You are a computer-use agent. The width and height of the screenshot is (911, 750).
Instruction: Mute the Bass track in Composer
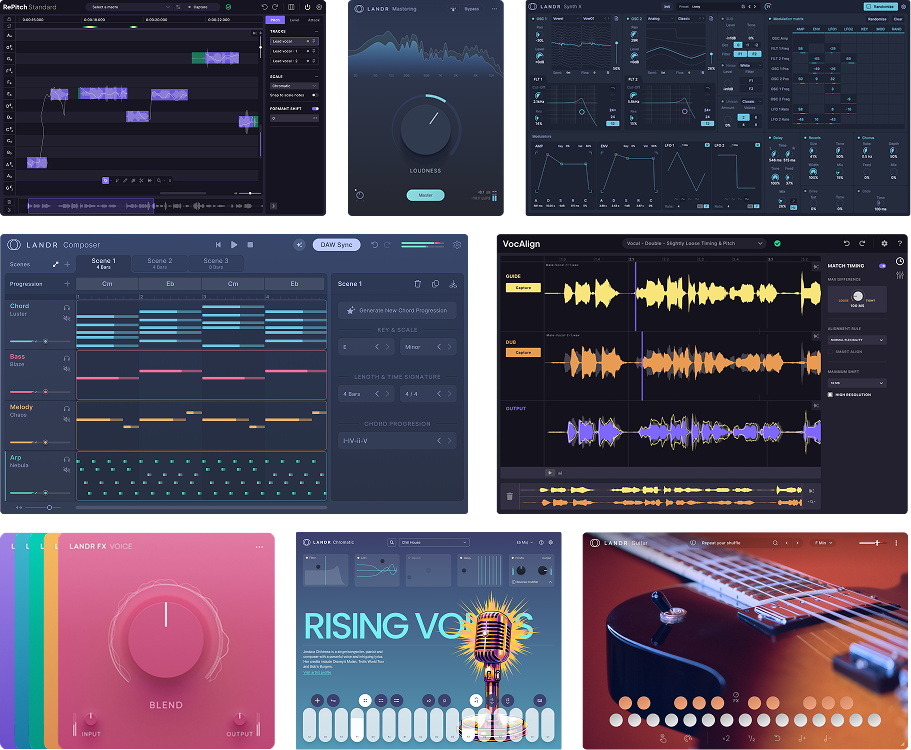(67, 369)
